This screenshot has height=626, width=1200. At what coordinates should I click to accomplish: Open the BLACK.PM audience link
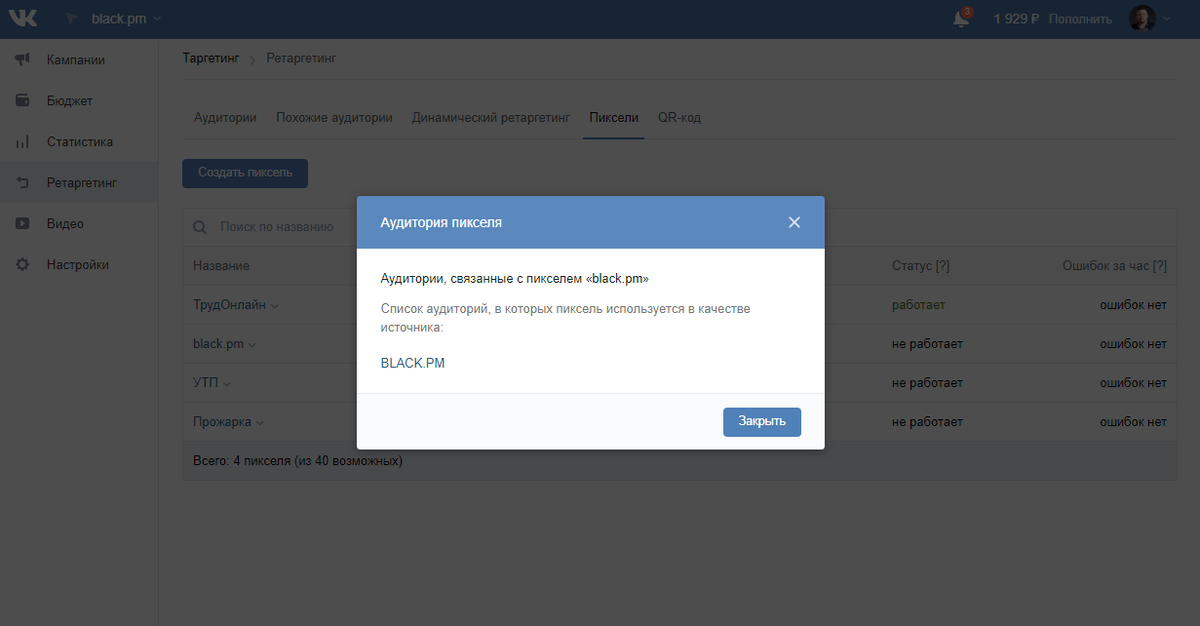coord(413,364)
